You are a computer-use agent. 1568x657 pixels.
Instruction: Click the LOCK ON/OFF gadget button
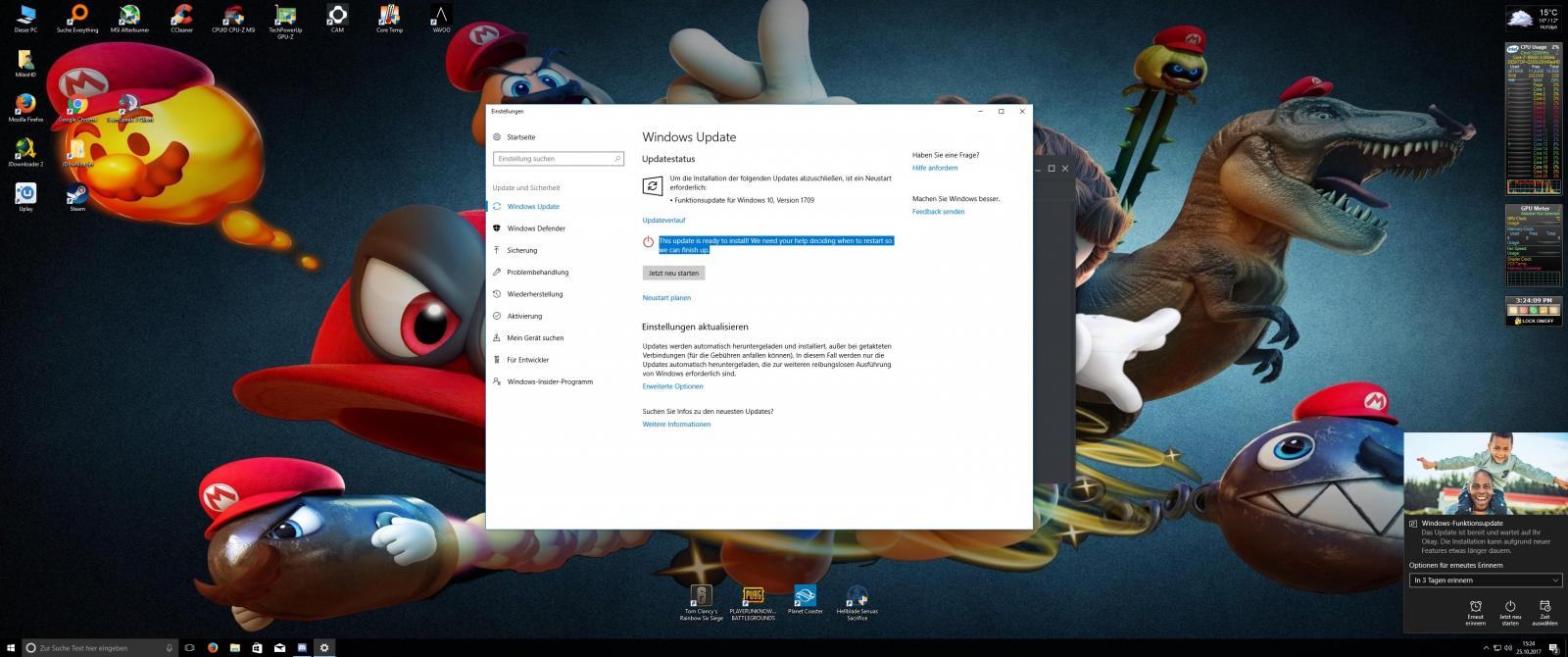pyautogui.click(x=1534, y=321)
